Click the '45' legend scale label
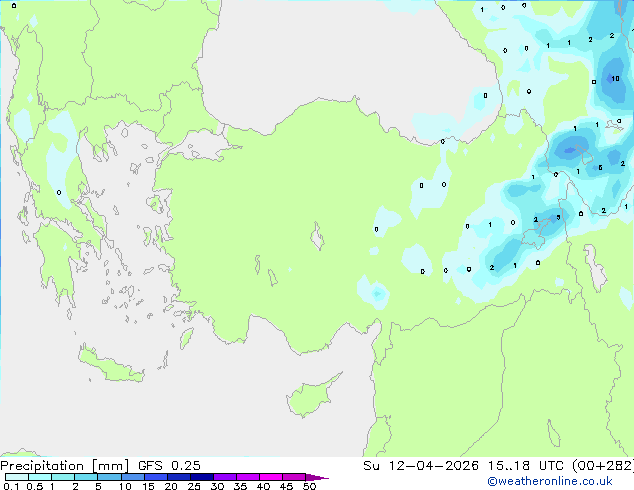This screenshot has width=634, height=490. tap(286, 486)
